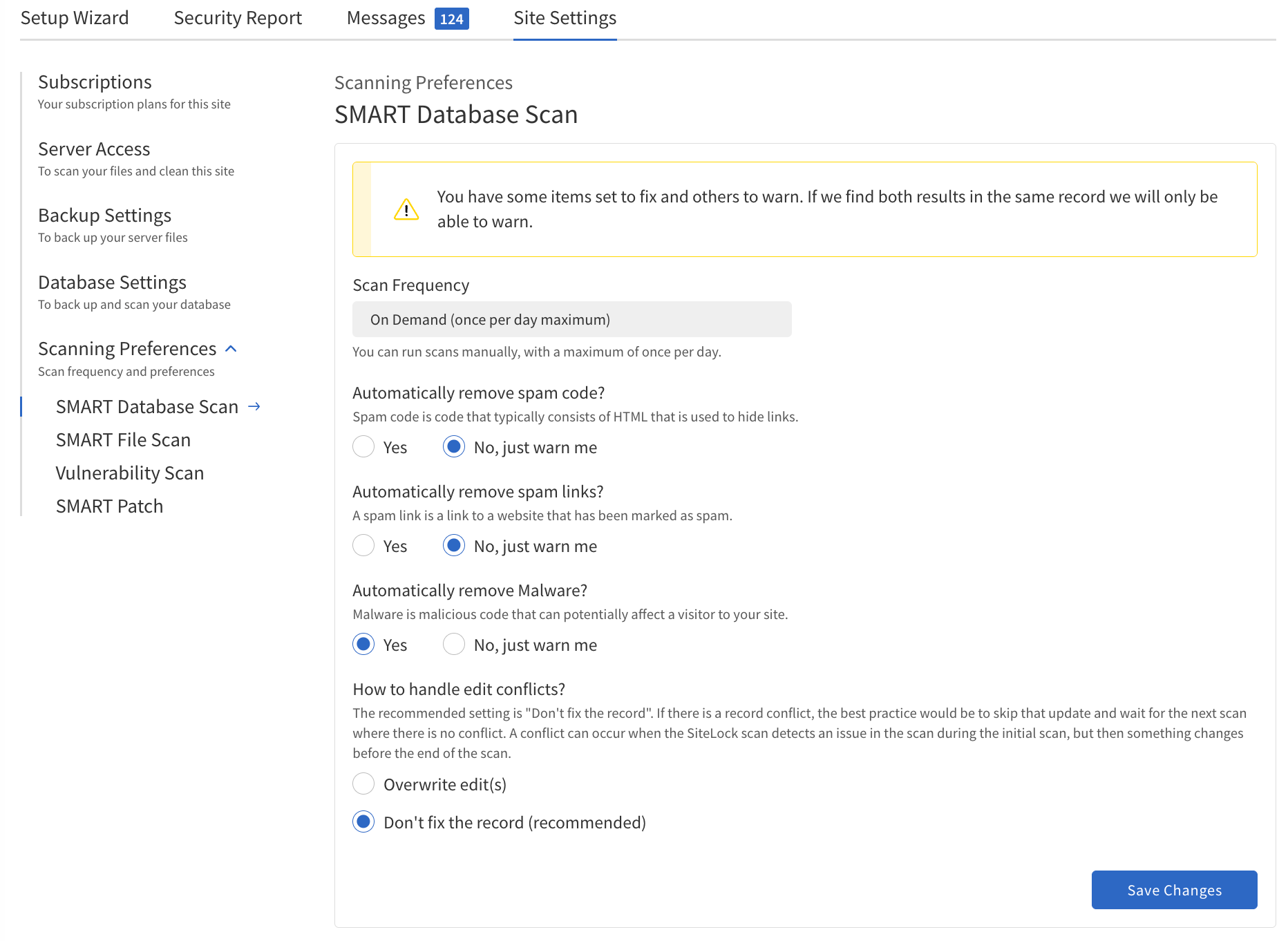Viewport: 1288px width, 941px height.
Task: Click the Save Changes button
Action: (1174, 890)
